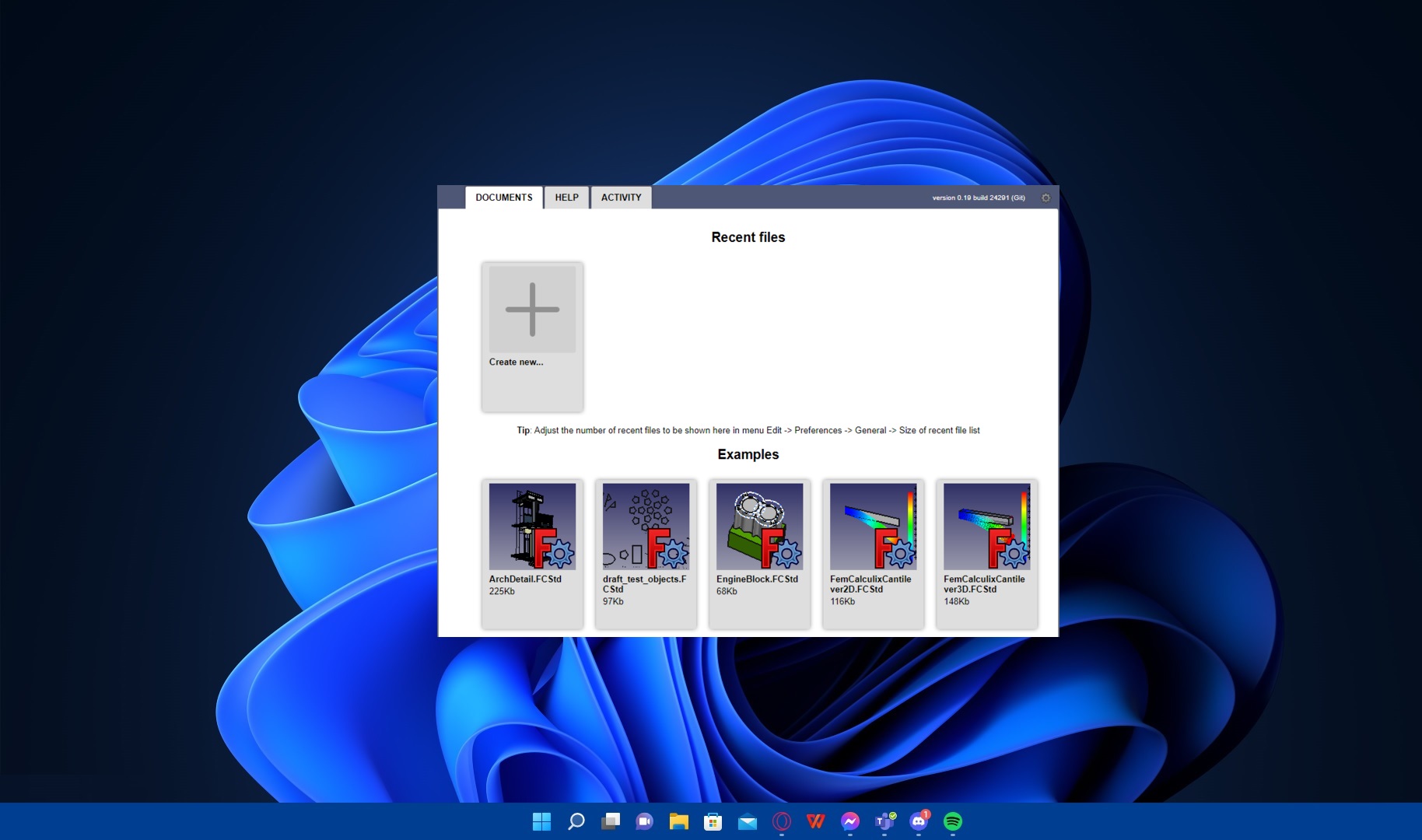Launch Opera browser from the taskbar
Image resolution: width=1422 pixels, height=840 pixels.
tap(782, 821)
